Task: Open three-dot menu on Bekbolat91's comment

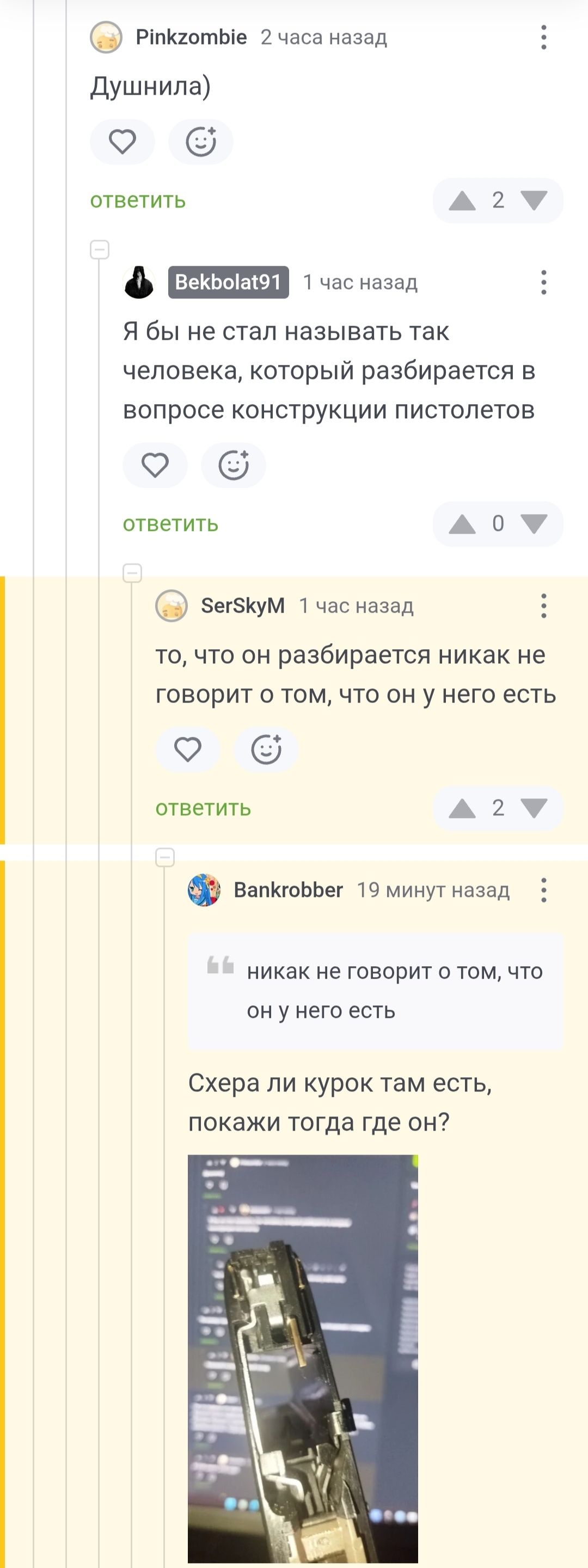Action: click(543, 283)
